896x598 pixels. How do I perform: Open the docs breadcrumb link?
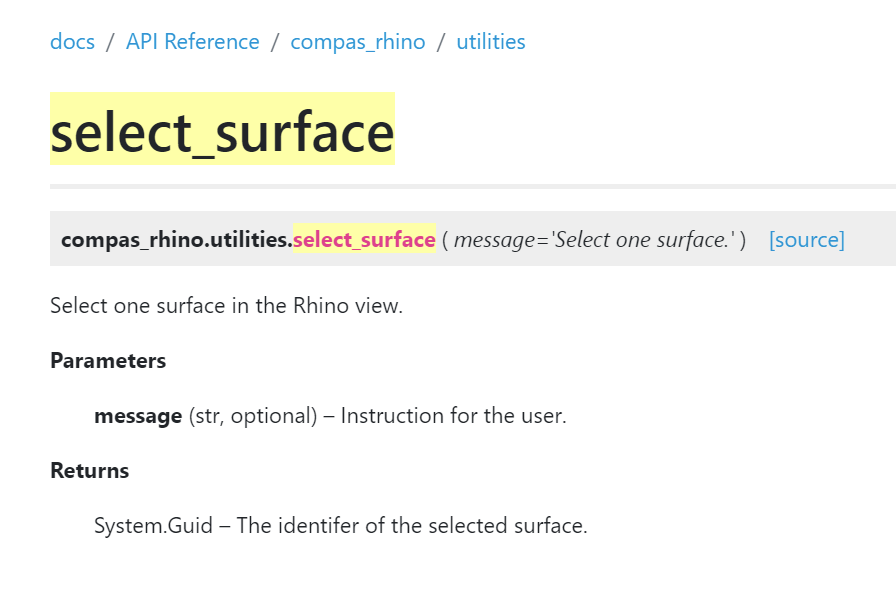pos(72,41)
